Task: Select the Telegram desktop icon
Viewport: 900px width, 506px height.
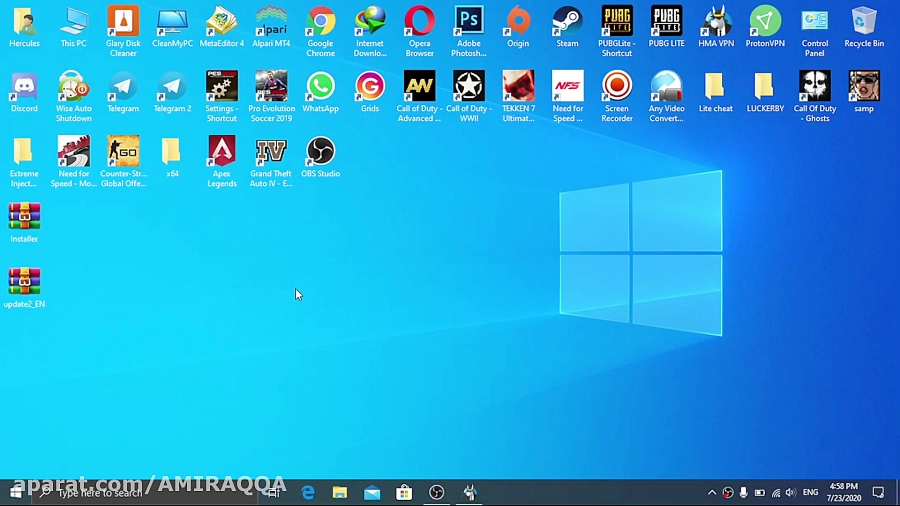Action: pyautogui.click(x=123, y=92)
